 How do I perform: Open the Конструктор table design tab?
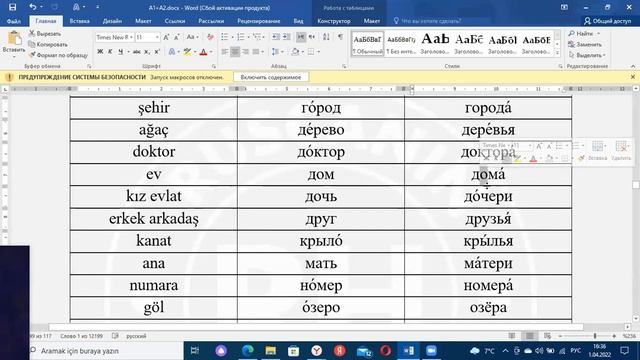tap(334, 21)
